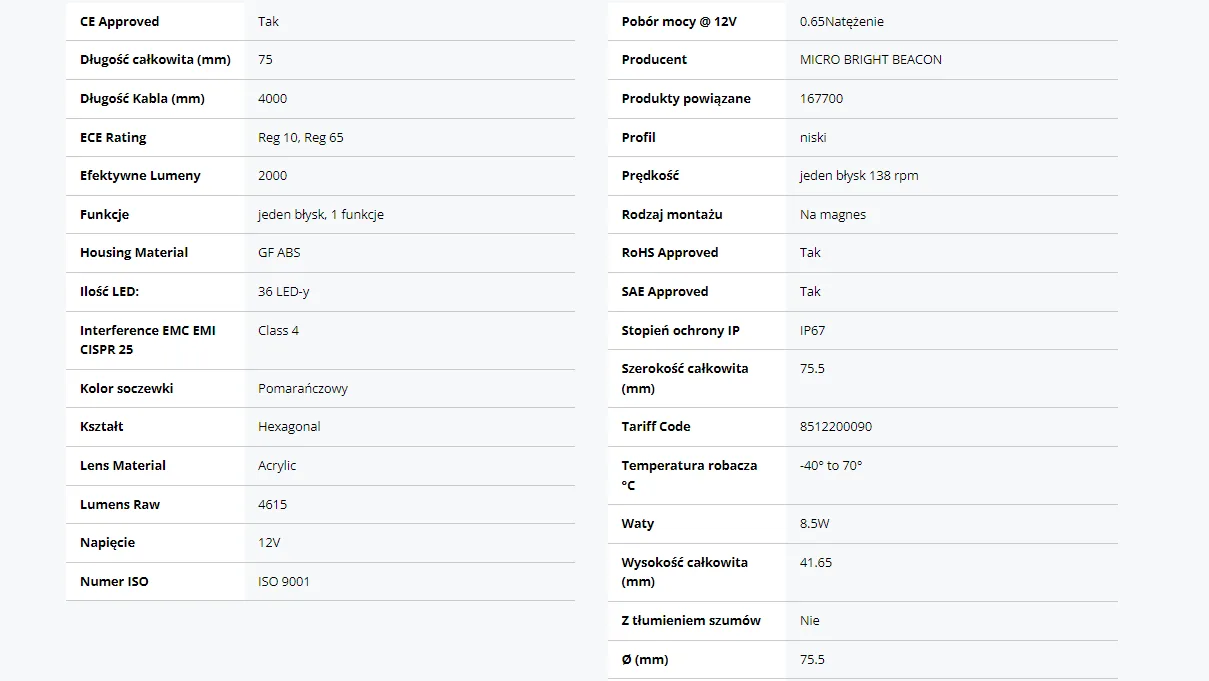Click the Z tłumieniem szumów row label

tap(690, 620)
